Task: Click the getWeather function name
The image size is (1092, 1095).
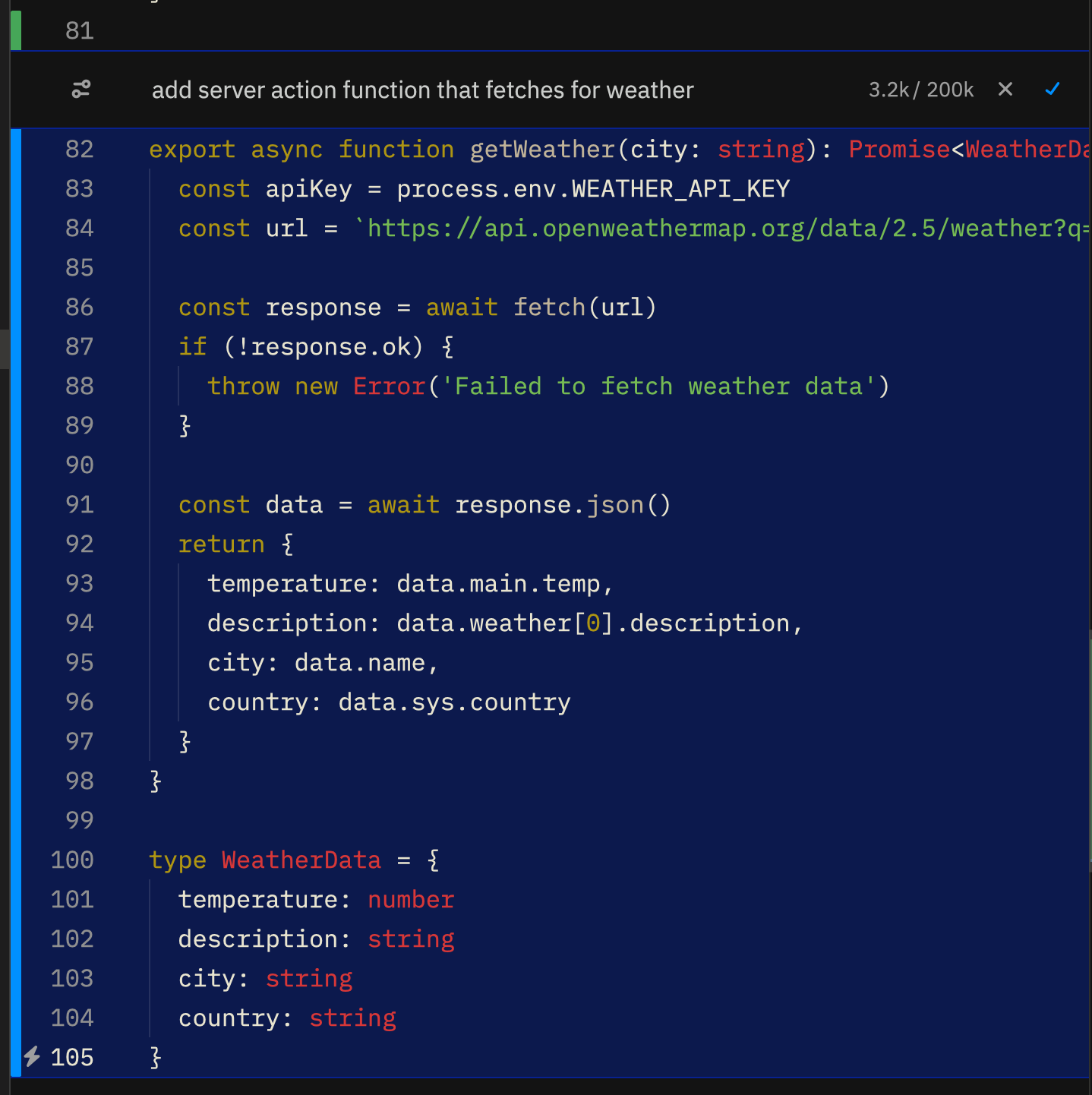Action: [x=542, y=149]
